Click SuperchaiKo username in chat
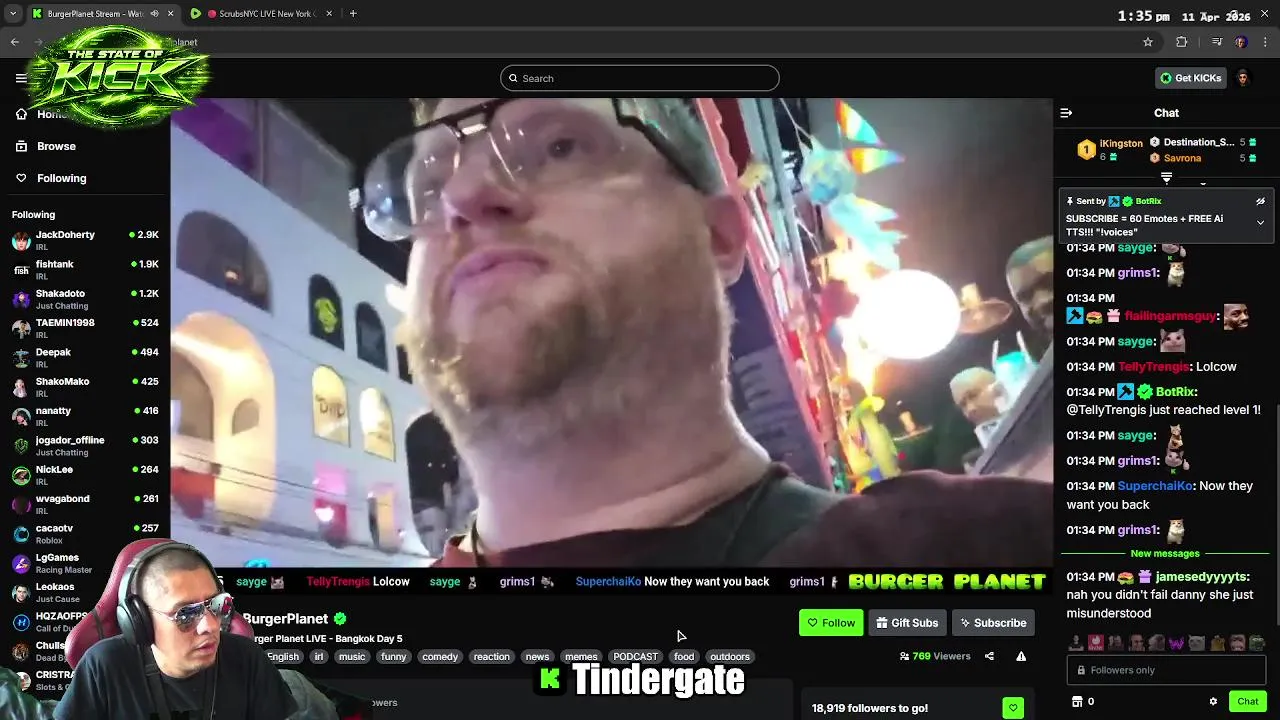The width and height of the screenshot is (1280, 720). tap(1155, 486)
